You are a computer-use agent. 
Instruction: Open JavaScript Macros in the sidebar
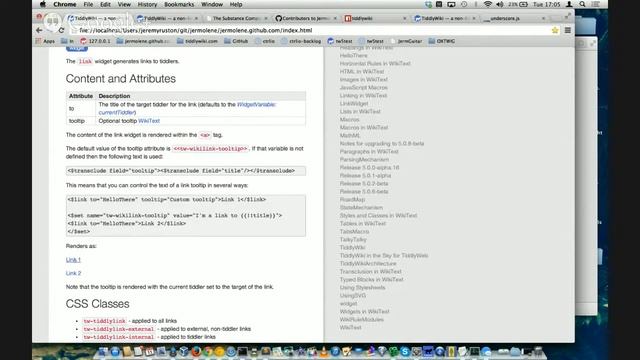pos(364,88)
